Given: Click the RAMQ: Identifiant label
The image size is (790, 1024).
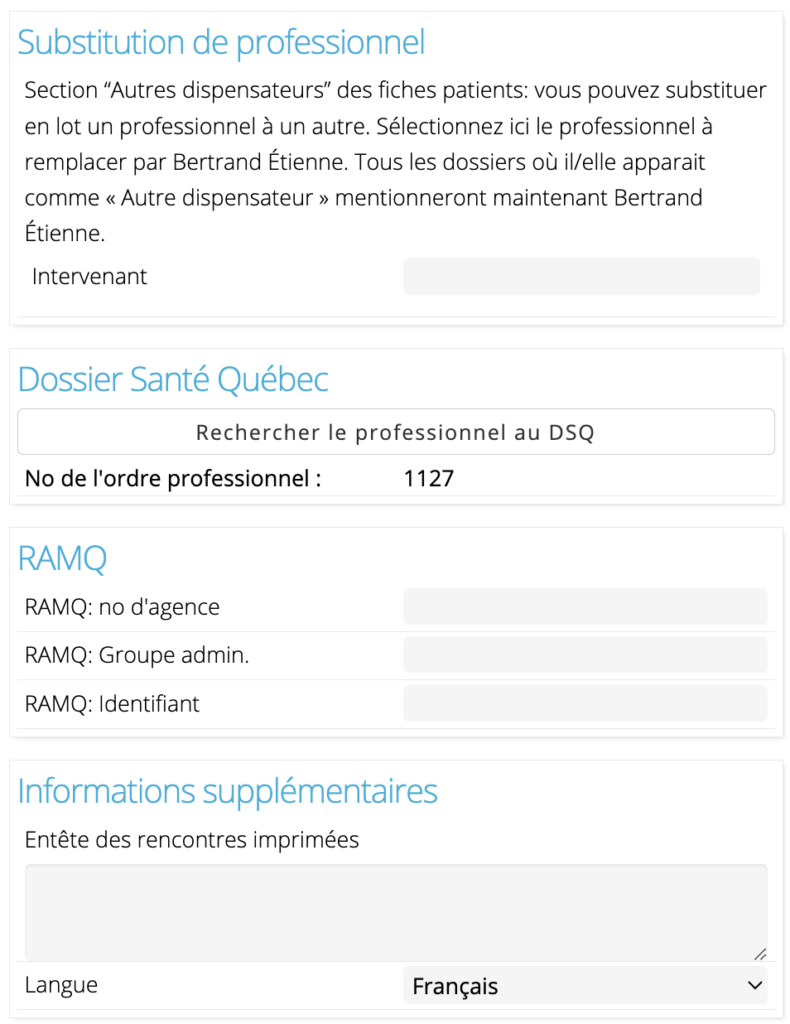Looking at the screenshot, I should click(x=112, y=703).
